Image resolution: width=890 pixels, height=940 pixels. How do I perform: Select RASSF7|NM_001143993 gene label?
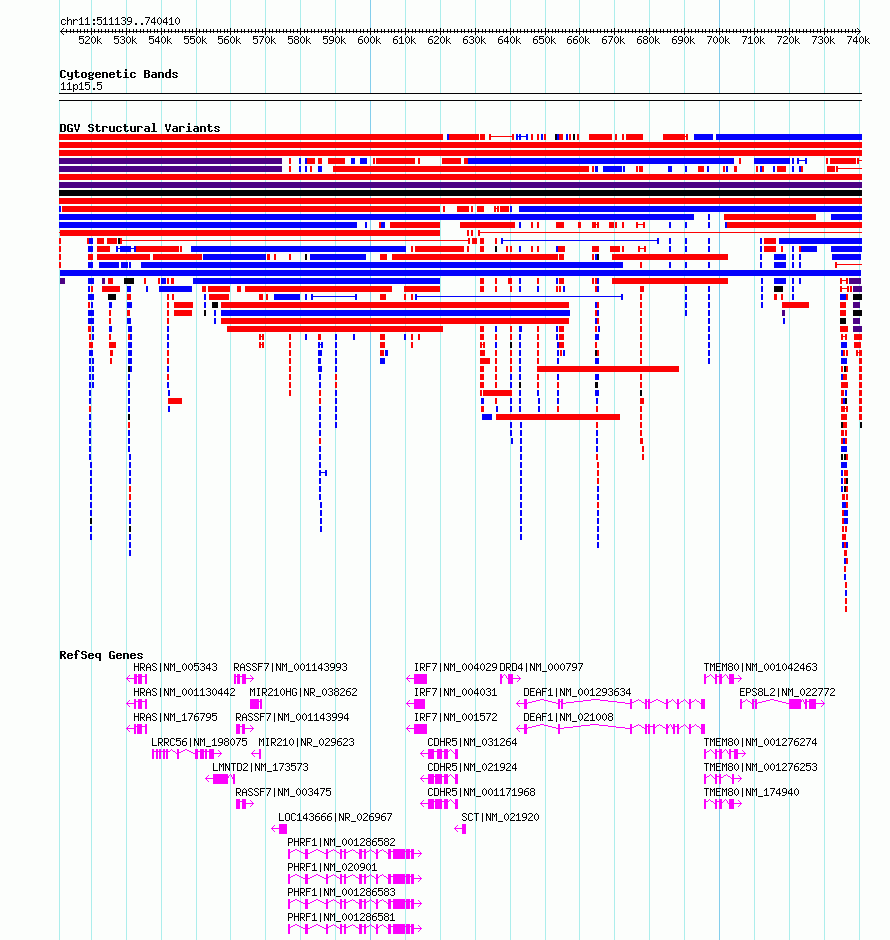(x=290, y=667)
